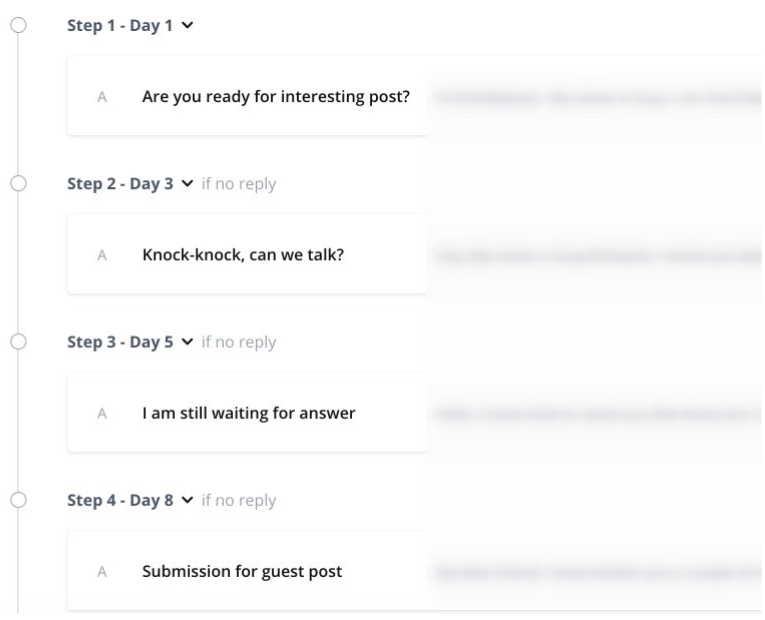Open the Step 3 - Day 5 dropdown arrow
This screenshot has height=620, width=765.
click(187, 342)
